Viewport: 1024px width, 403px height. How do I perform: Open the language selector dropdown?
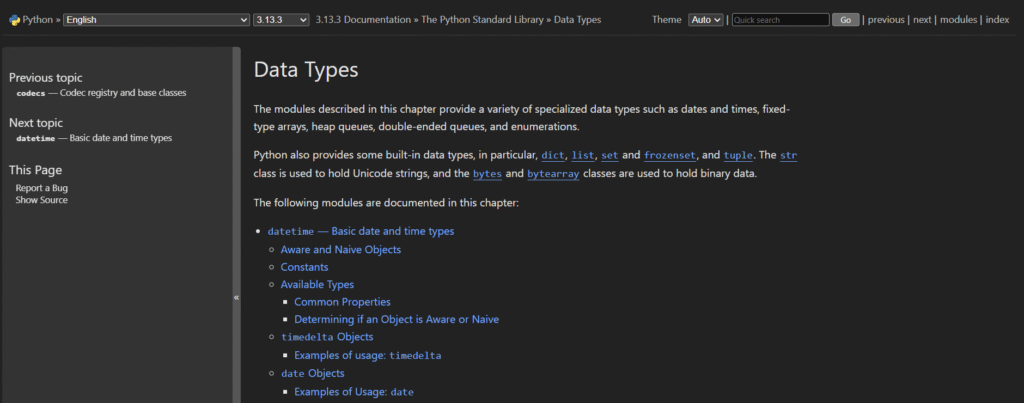pyautogui.click(x=156, y=19)
